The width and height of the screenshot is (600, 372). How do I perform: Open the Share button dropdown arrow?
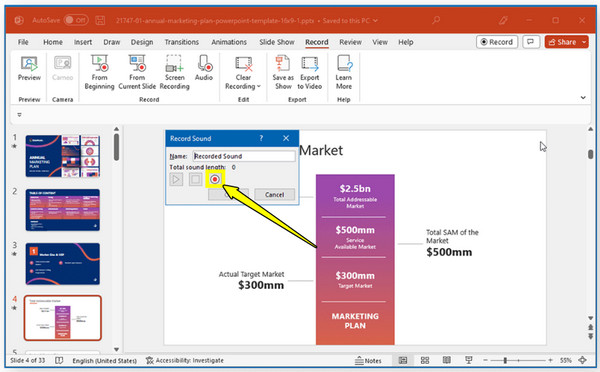click(x=584, y=42)
